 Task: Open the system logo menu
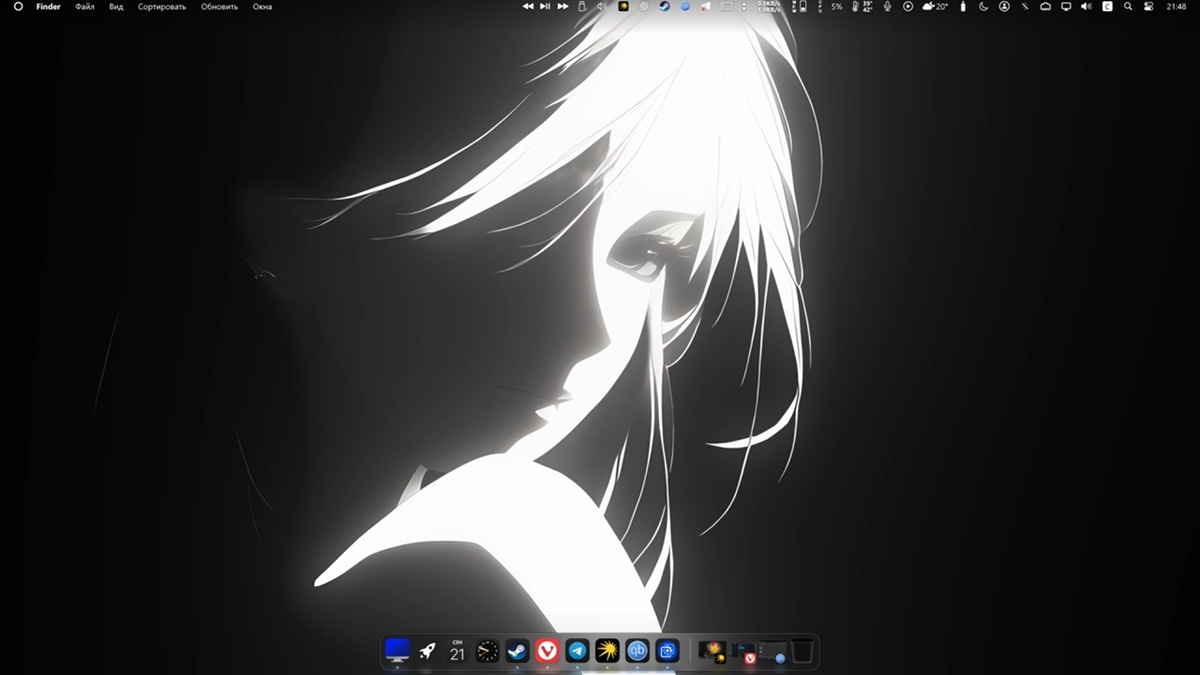[17, 6]
